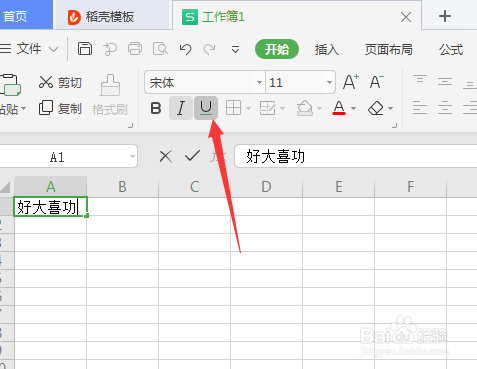Select column C header
Viewport: 477px width, 369px height.
(194, 187)
